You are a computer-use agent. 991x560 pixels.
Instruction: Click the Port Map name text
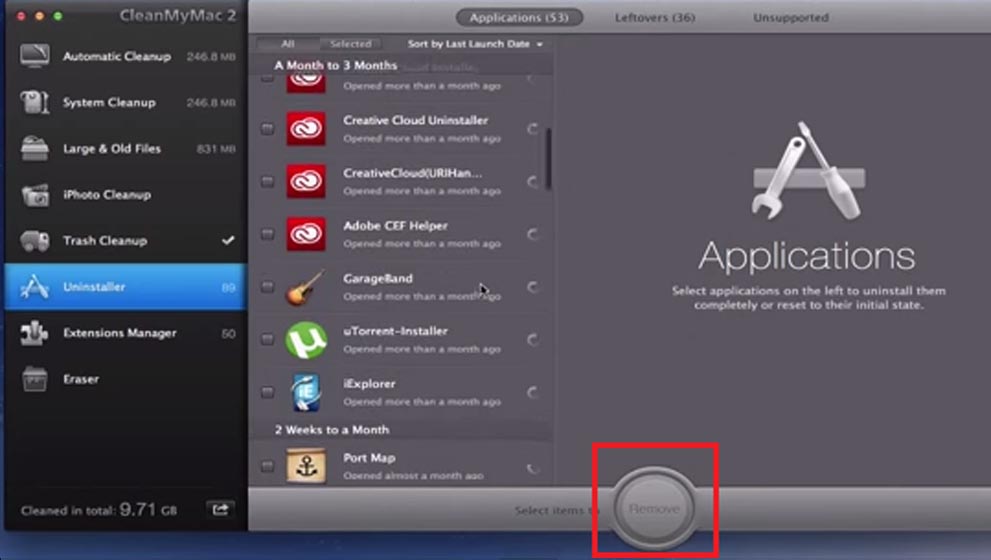369,458
